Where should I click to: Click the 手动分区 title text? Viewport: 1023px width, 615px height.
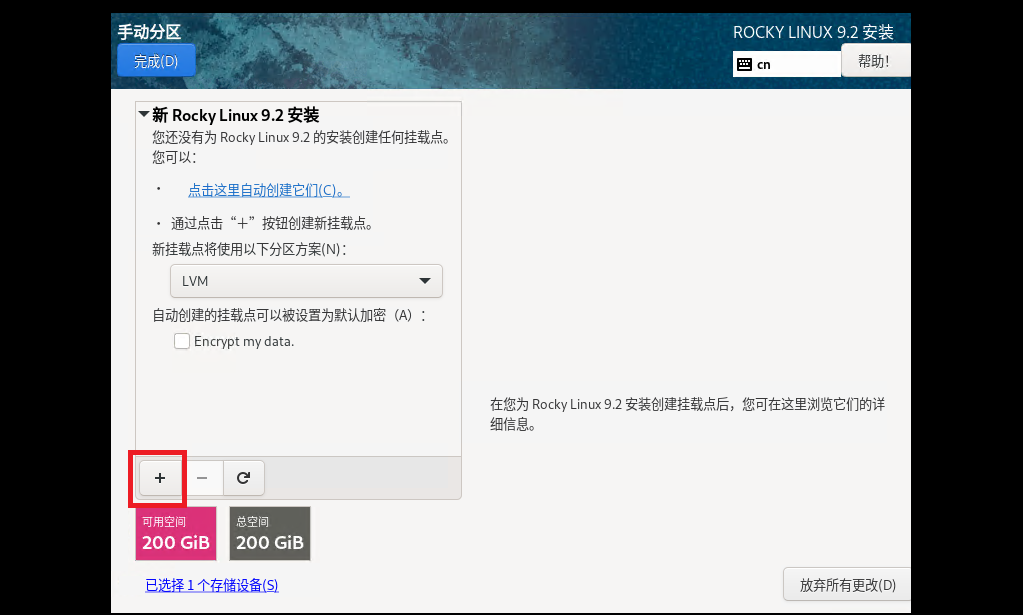149,31
